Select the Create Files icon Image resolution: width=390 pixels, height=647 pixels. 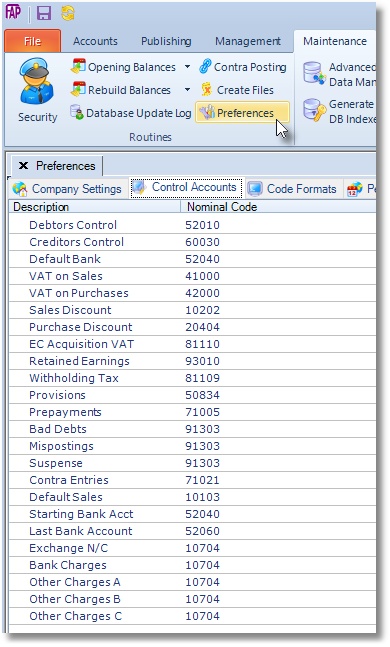click(206, 90)
